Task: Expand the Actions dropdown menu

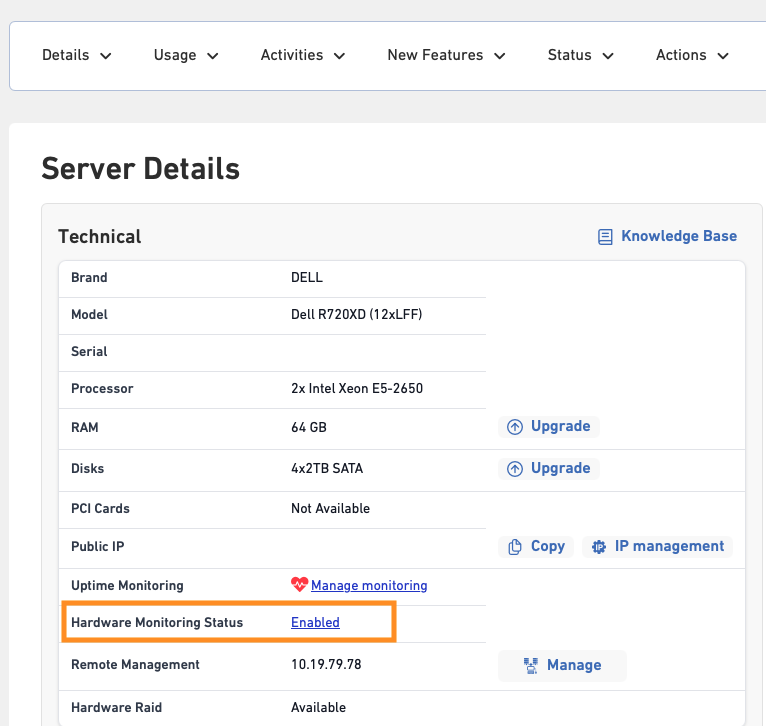Action: click(692, 55)
